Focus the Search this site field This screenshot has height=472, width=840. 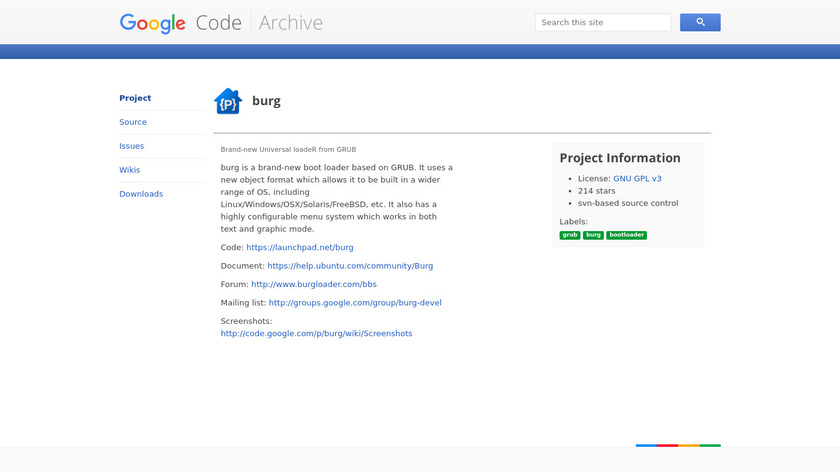(603, 23)
